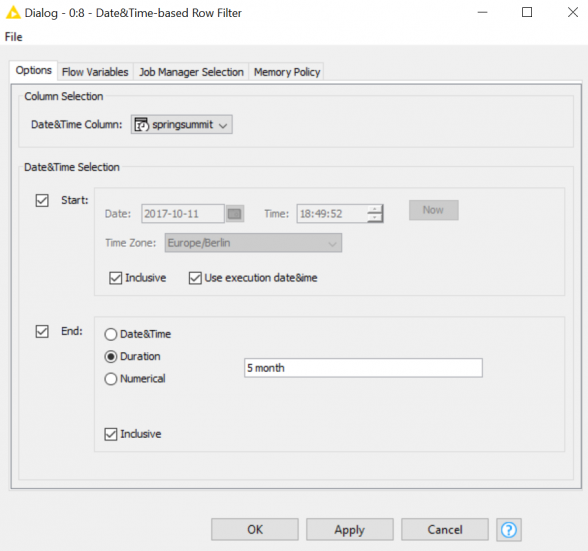Viewport: 588px width, 551px height.
Task: Switch to the Options tab
Action: 33,71
